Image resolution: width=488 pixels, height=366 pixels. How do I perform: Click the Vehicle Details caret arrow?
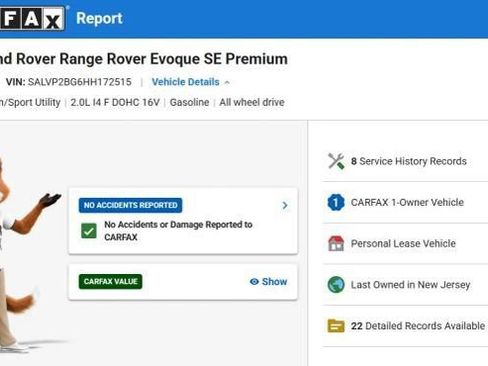227,82
